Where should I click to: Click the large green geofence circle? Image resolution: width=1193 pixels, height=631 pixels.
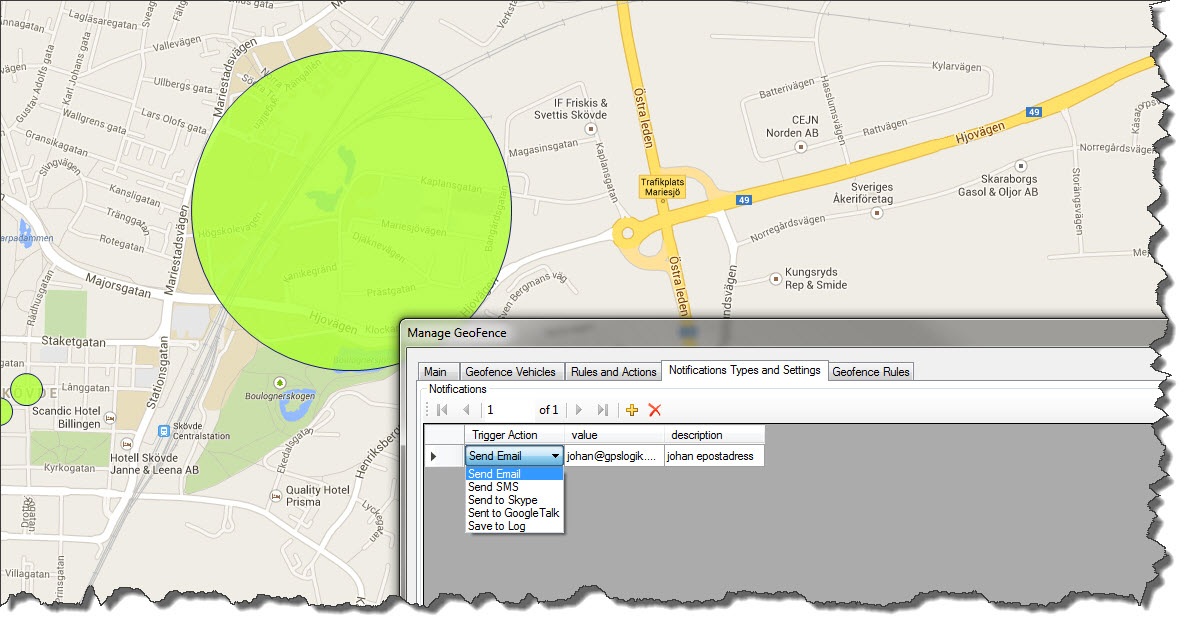tap(352, 211)
